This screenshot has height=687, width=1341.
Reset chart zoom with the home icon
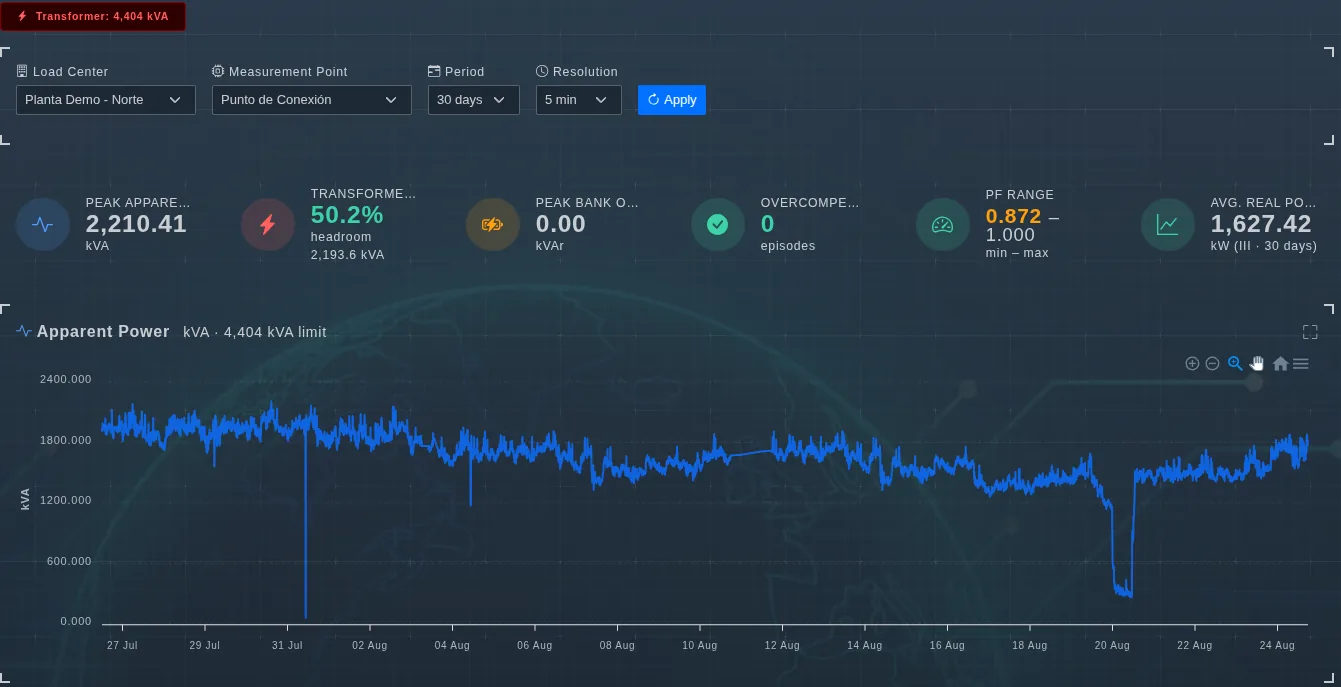click(x=1280, y=364)
